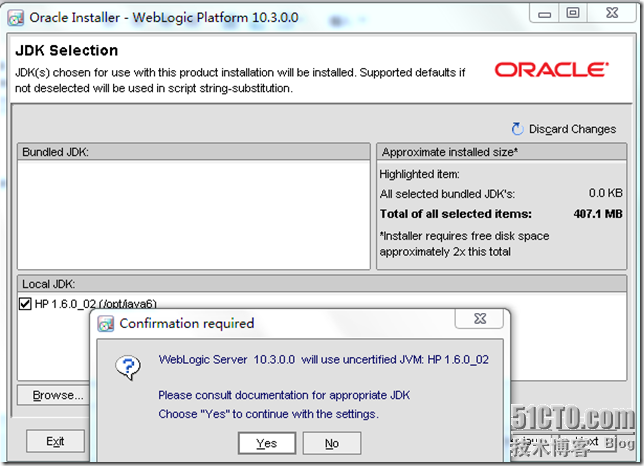
Task: Click the JDK Selection heading
Action: click(67, 51)
